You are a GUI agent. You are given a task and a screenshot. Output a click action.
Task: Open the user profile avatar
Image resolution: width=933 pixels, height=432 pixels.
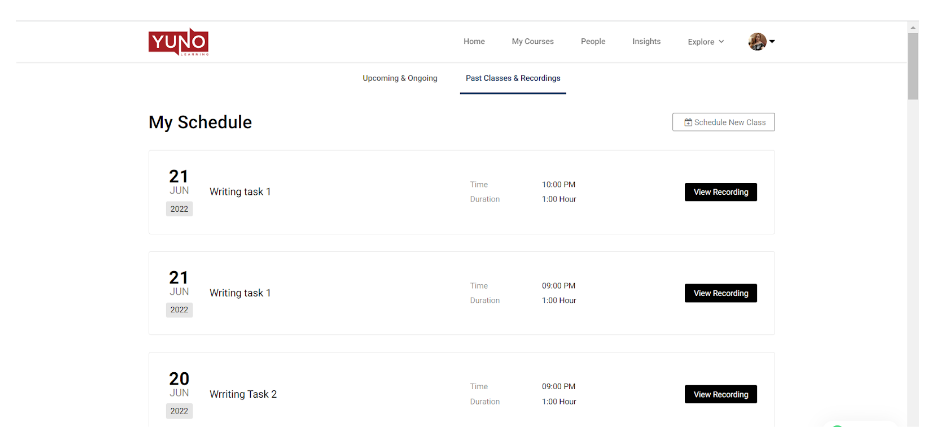tap(757, 42)
